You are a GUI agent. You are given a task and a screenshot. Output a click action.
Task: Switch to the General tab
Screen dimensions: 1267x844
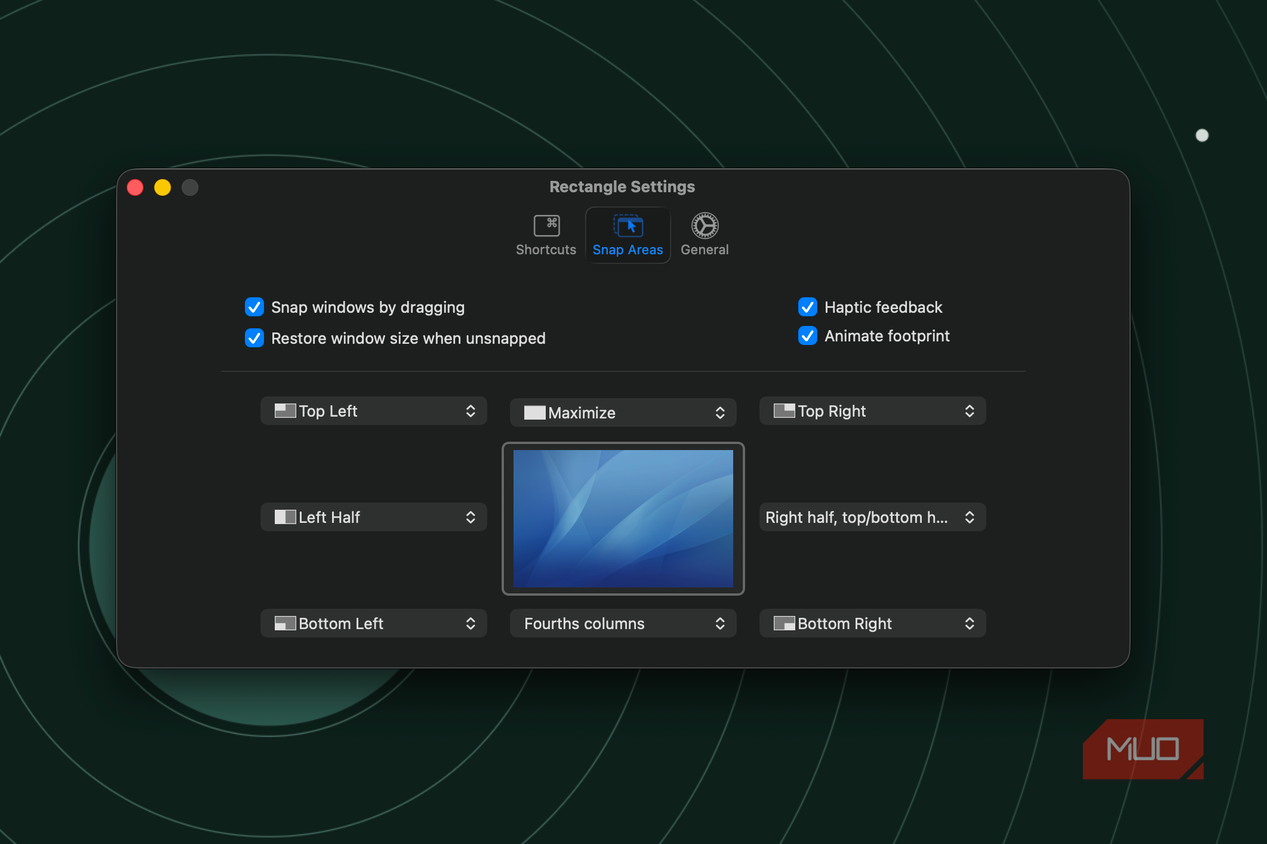tap(705, 236)
